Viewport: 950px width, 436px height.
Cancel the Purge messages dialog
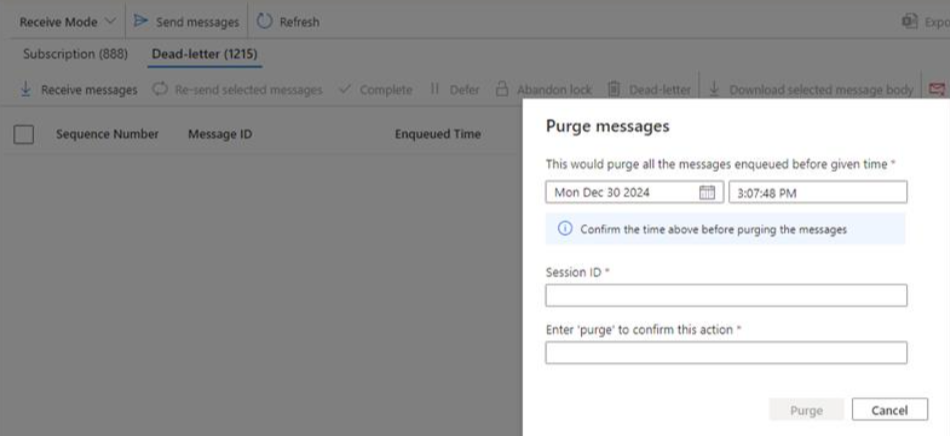pyautogui.click(x=889, y=409)
